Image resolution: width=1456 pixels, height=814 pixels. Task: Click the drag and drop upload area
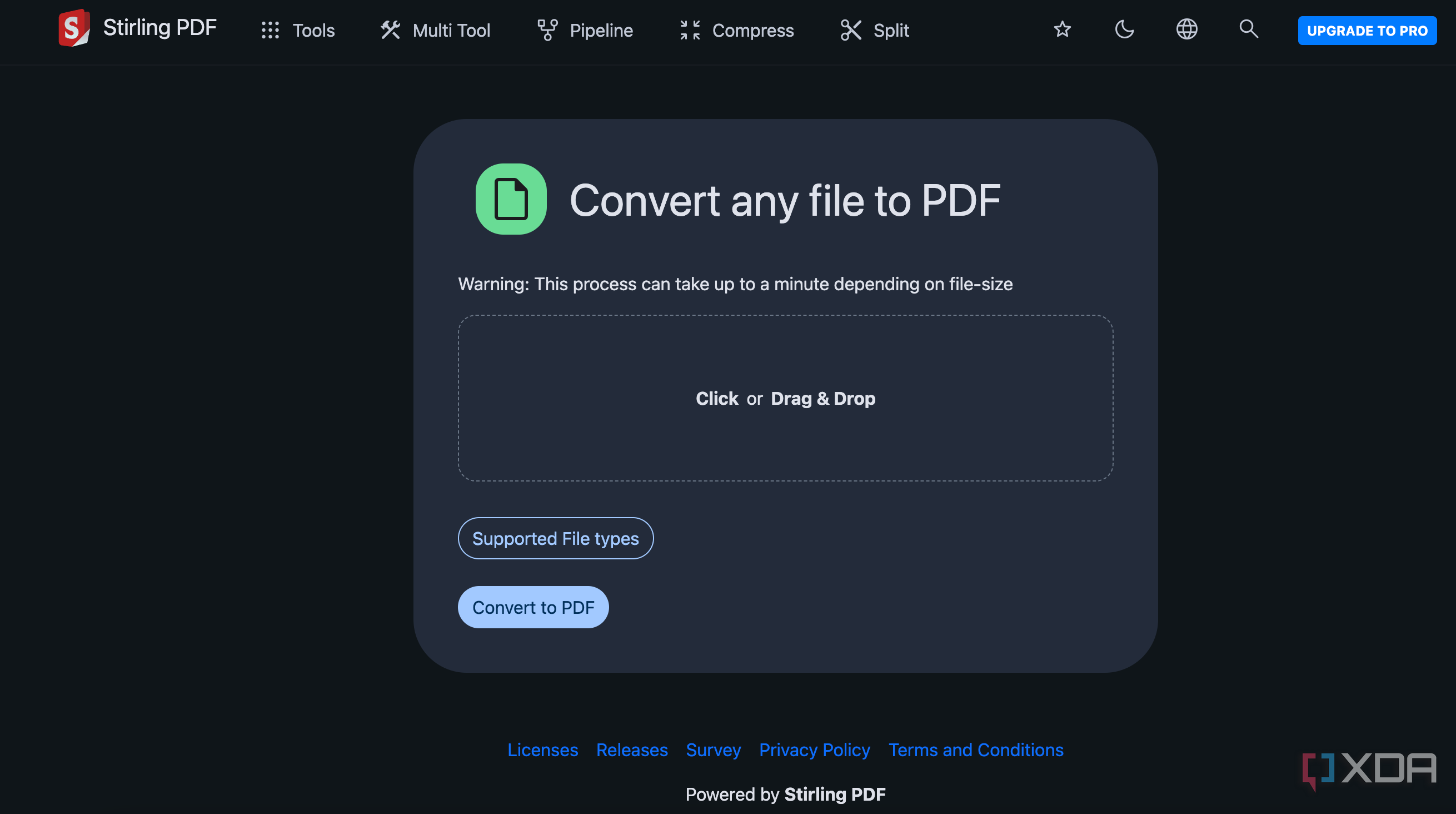pyautogui.click(x=785, y=398)
